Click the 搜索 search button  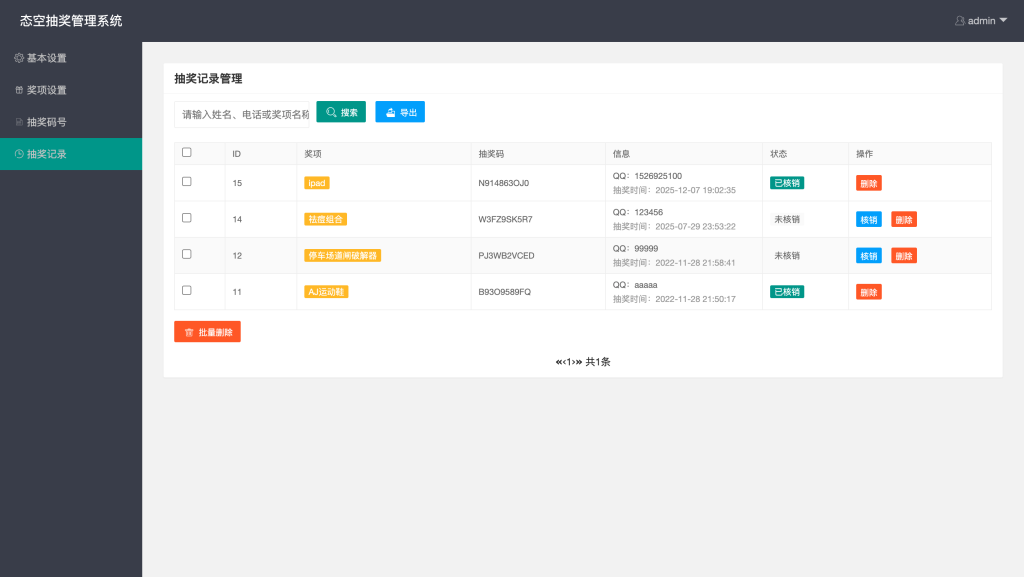(x=341, y=111)
